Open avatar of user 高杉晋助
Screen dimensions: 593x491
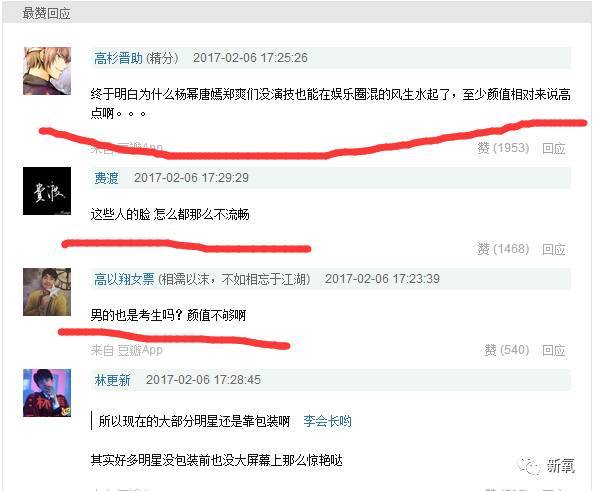(x=47, y=71)
